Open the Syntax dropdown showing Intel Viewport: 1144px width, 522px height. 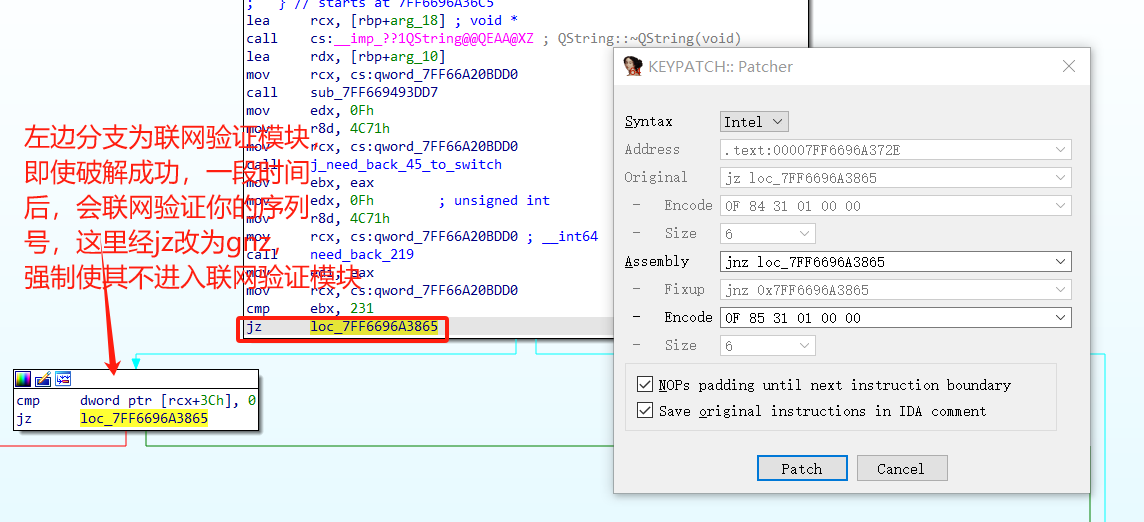tap(754, 122)
